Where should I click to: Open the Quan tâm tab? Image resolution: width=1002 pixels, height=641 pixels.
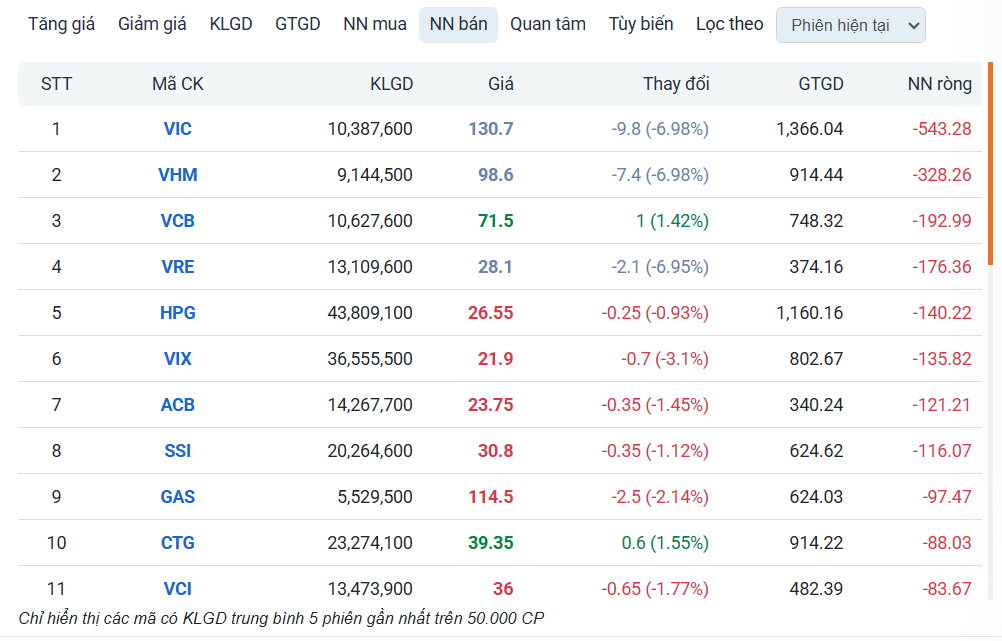(x=548, y=24)
